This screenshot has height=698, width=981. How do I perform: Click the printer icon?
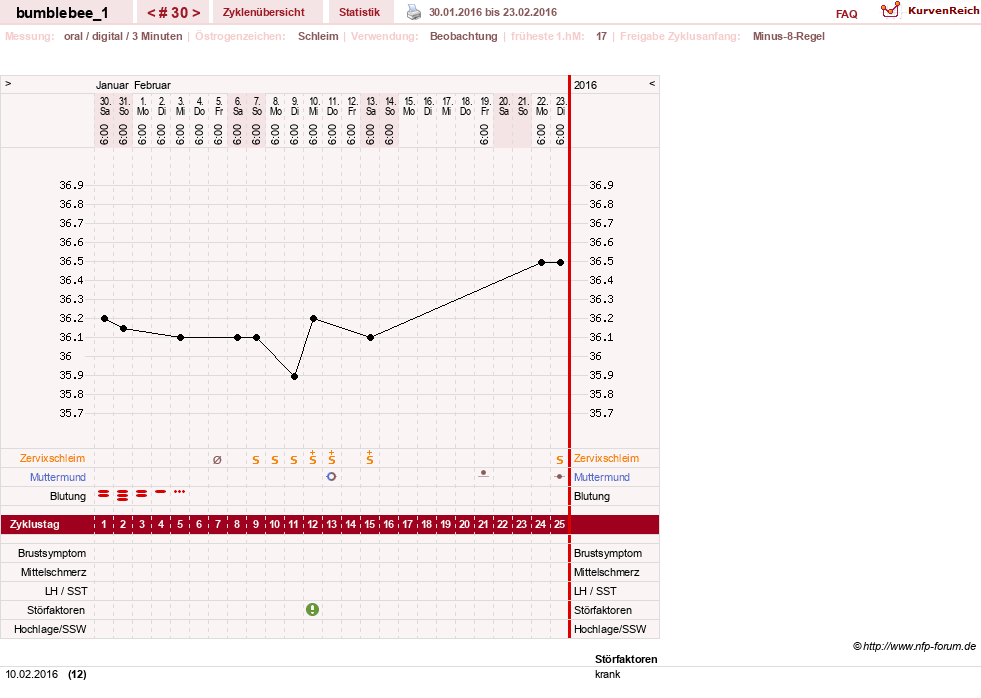coord(414,12)
